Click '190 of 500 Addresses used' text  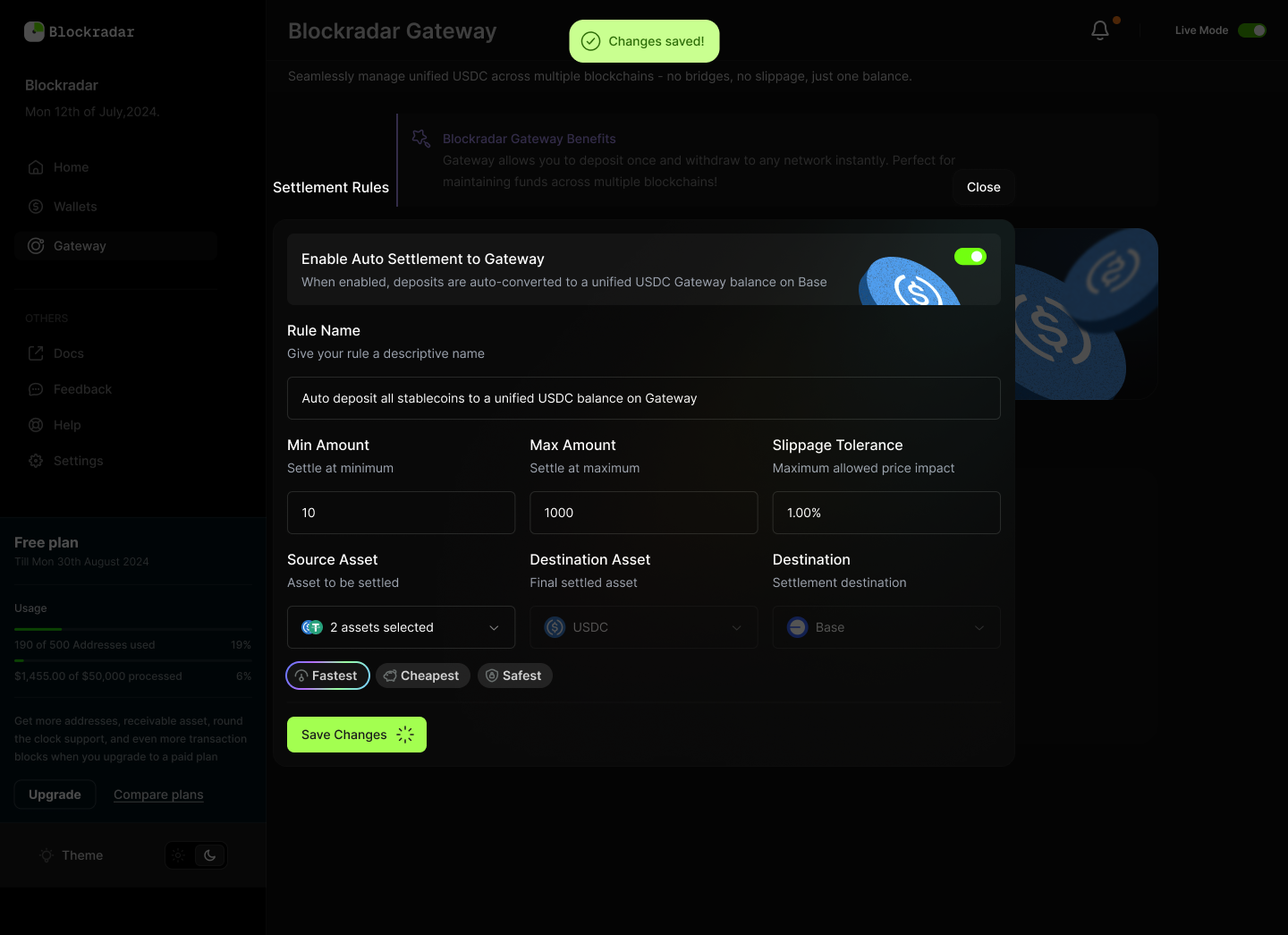85,645
